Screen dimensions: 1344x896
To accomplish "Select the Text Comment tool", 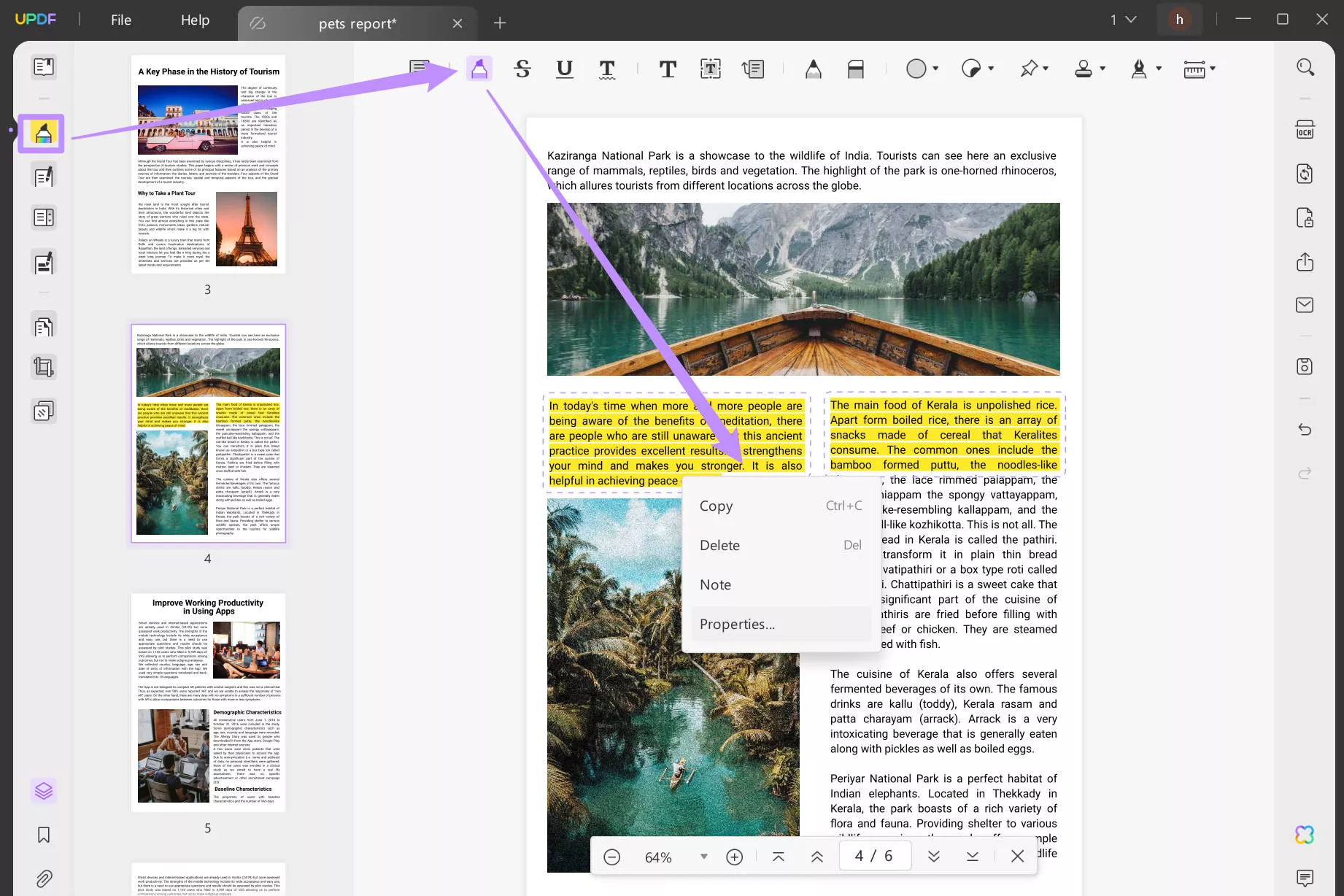I will coord(668,69).
